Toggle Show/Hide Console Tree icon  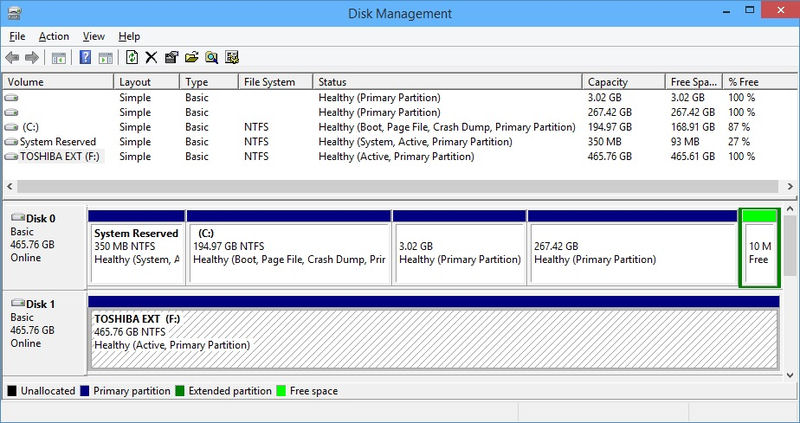pyautogui.click(x=59, y=58)
